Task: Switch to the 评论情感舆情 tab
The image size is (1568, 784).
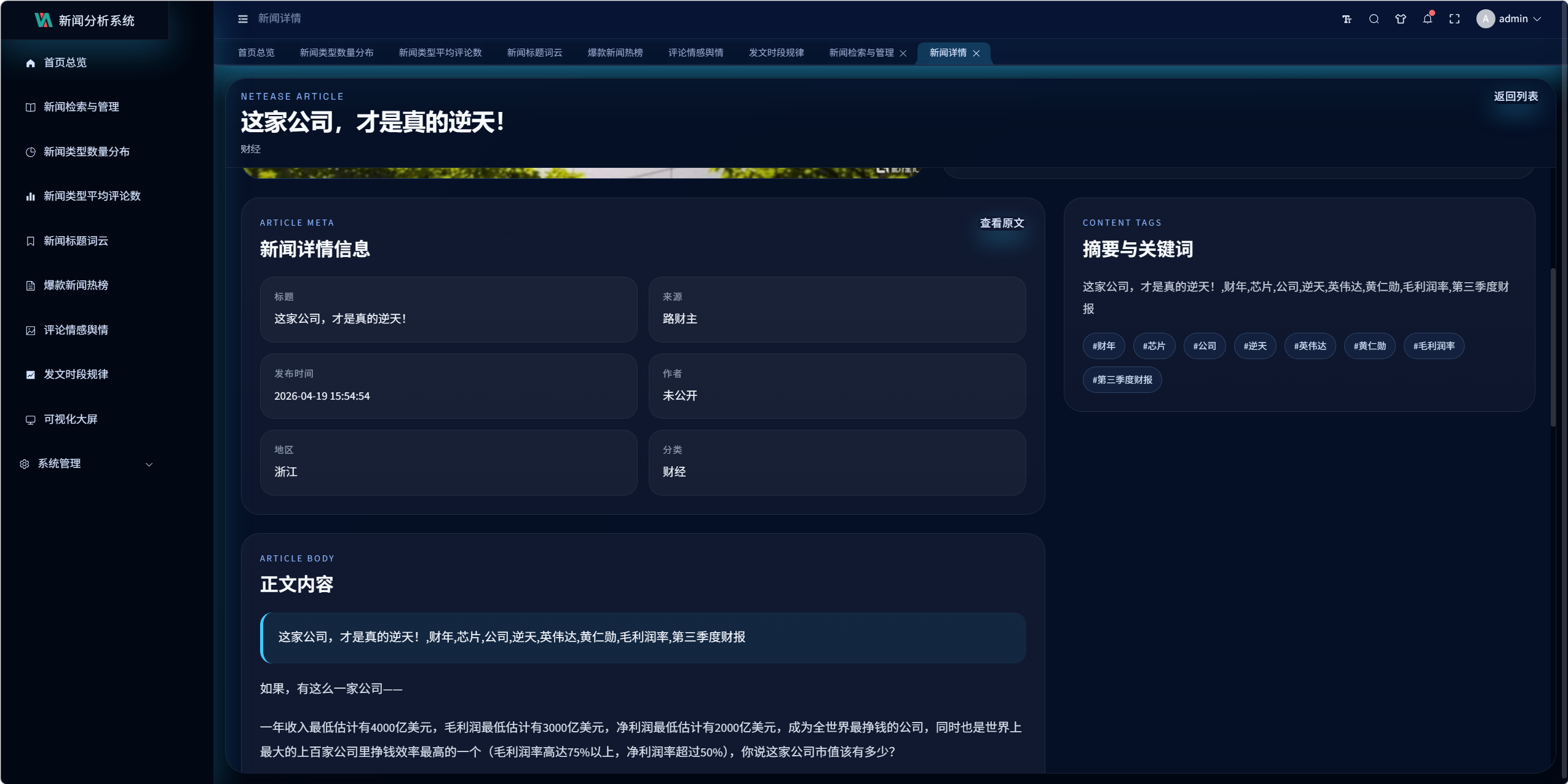Action: pyautogui.click(x=695, y=53)
